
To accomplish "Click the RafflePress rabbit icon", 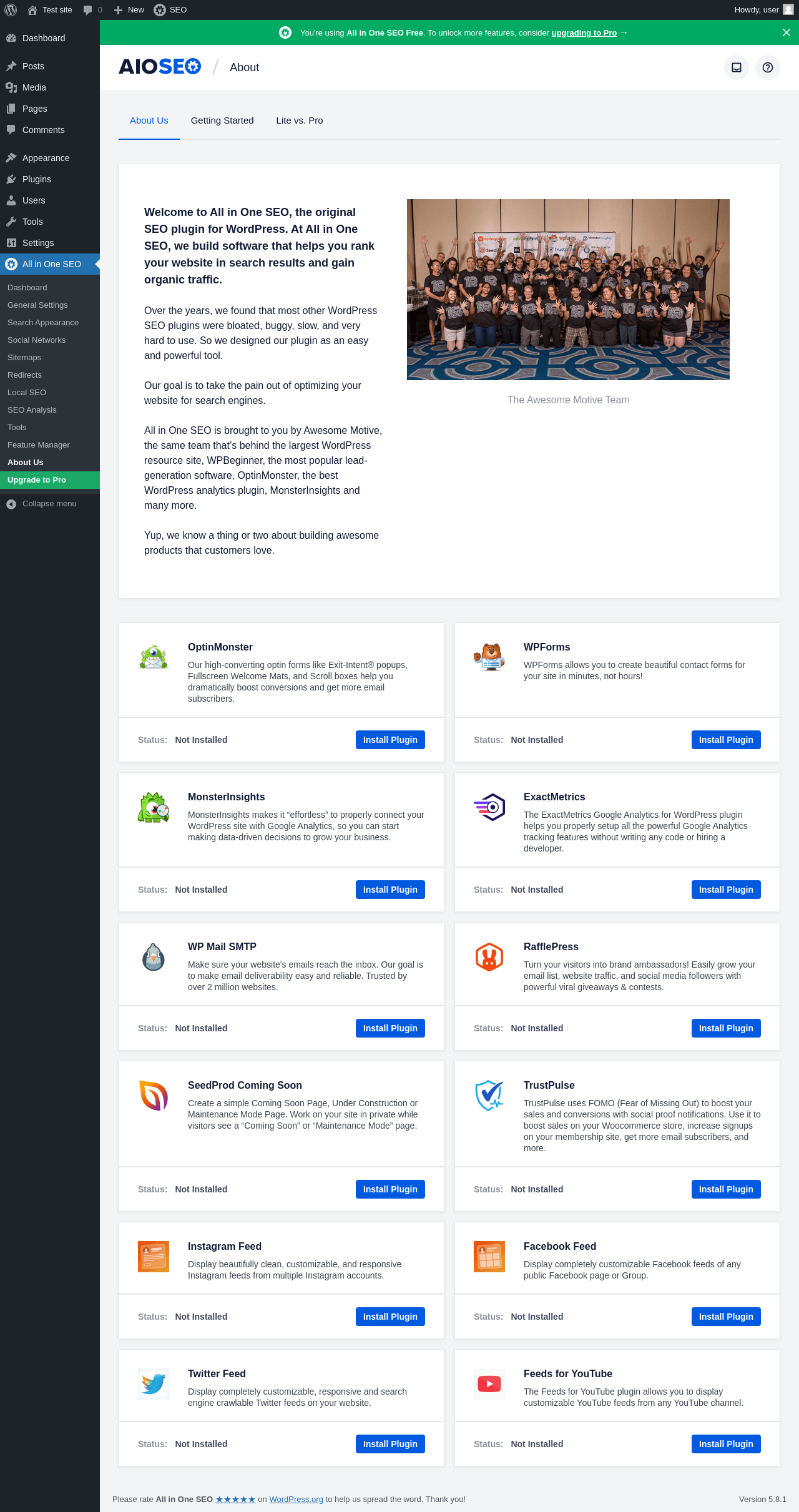I will tap(489, 957).
